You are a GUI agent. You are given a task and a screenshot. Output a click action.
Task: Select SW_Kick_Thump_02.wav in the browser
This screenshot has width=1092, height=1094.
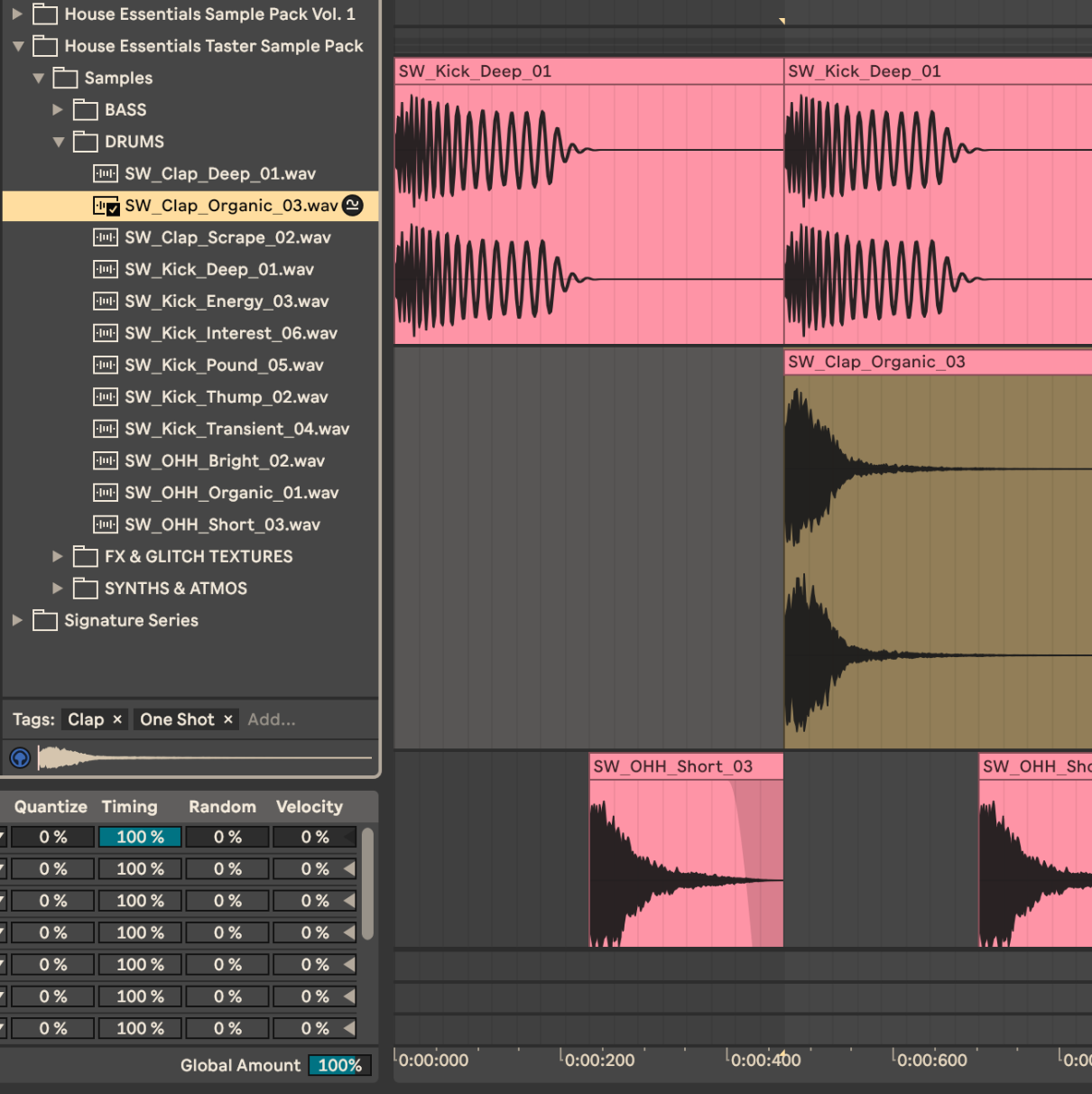(x=226, y=397)
